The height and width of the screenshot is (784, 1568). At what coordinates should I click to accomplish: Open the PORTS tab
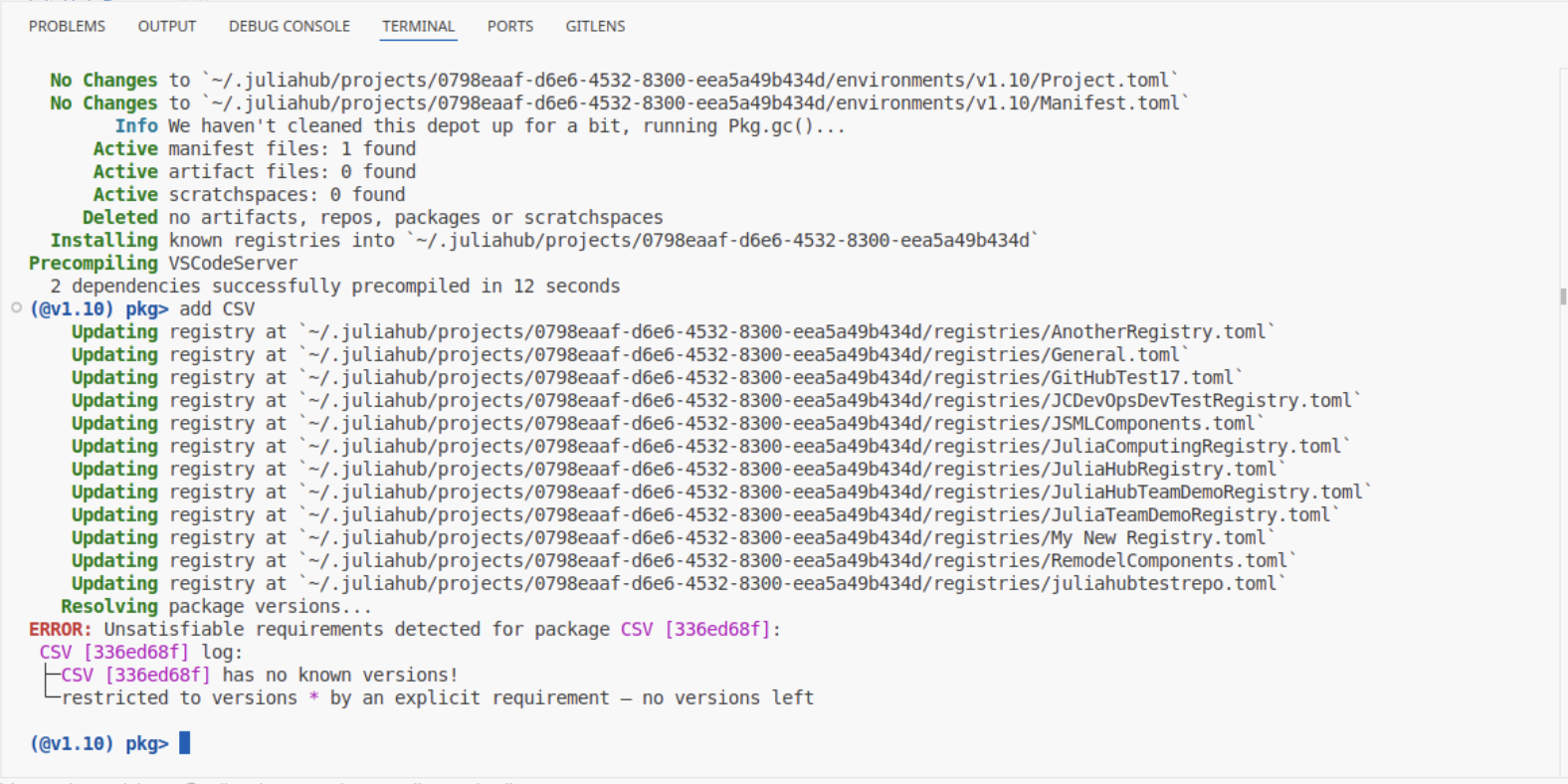click(x=509, y=26)
